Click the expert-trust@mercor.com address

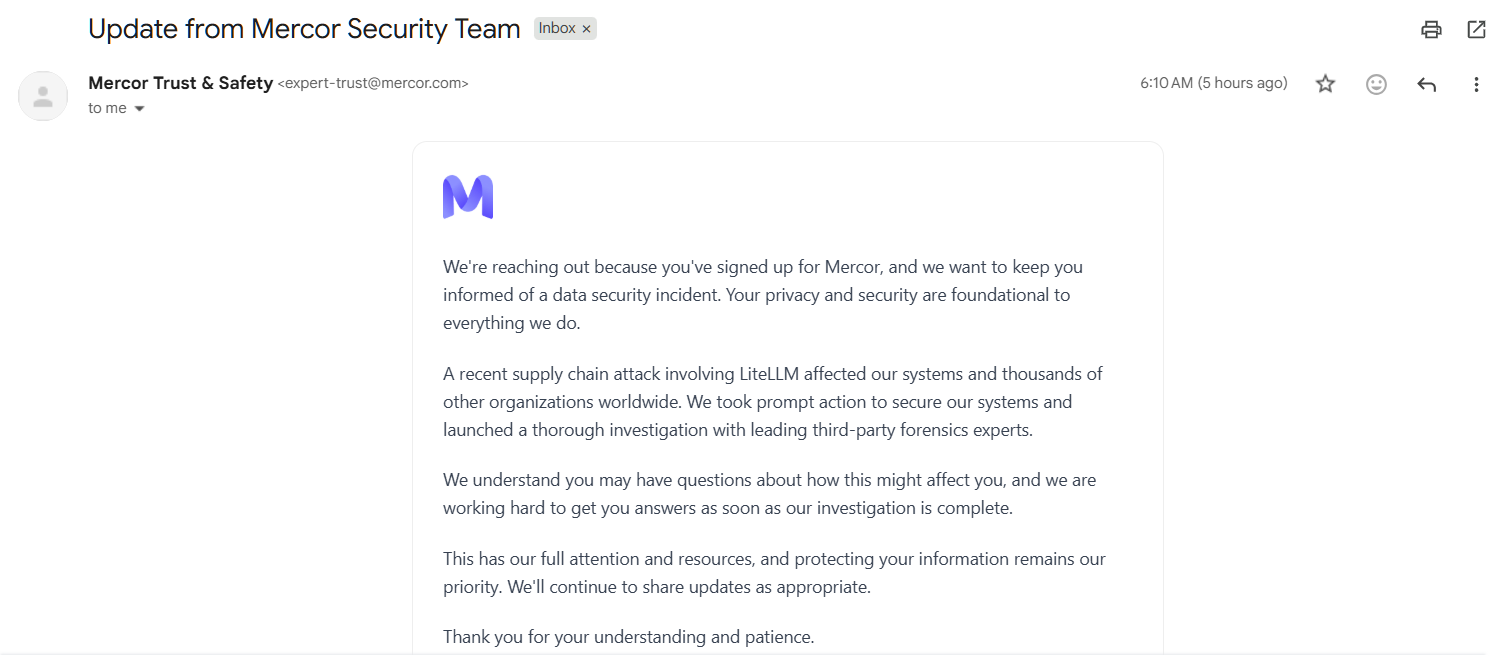tap(373, 84)
